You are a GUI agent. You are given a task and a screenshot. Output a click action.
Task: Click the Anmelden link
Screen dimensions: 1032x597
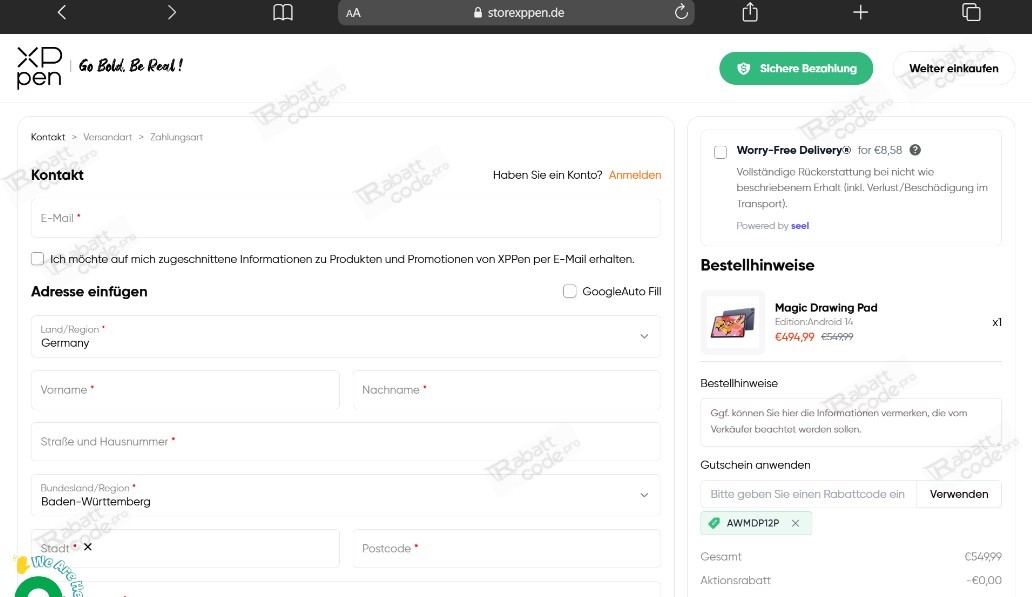pos(634,175)
